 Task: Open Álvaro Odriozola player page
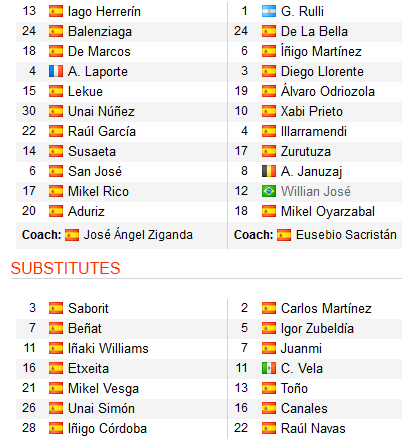tap(328, 91)
